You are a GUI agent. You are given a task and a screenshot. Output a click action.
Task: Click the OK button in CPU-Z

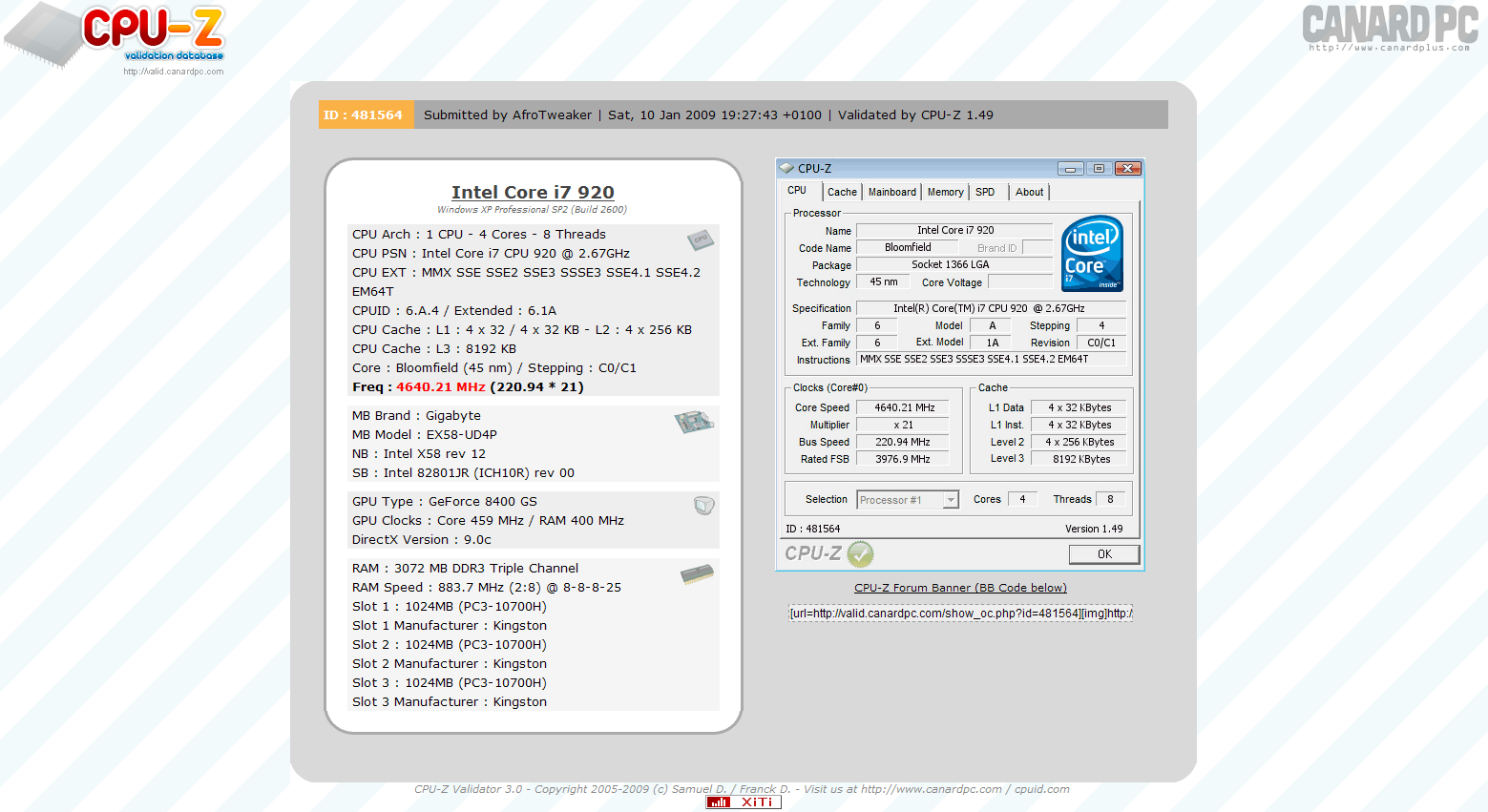pyautogui.click(x=1104, y=554)
